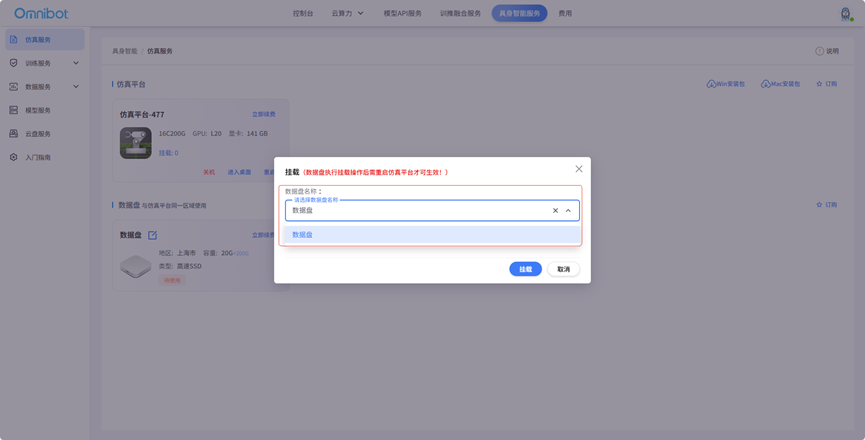Click the red 待使用 status tag

(x=173, y=280)
